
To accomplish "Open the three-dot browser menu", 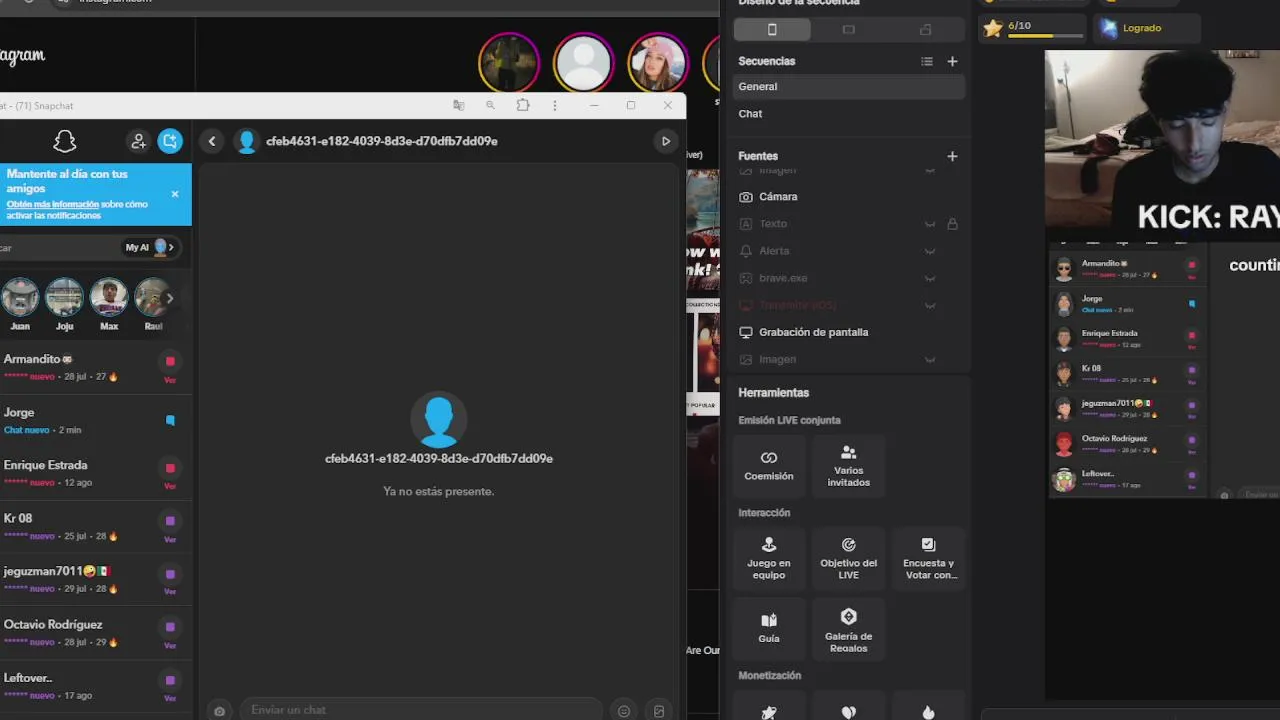I will click(x=555, y=105).
